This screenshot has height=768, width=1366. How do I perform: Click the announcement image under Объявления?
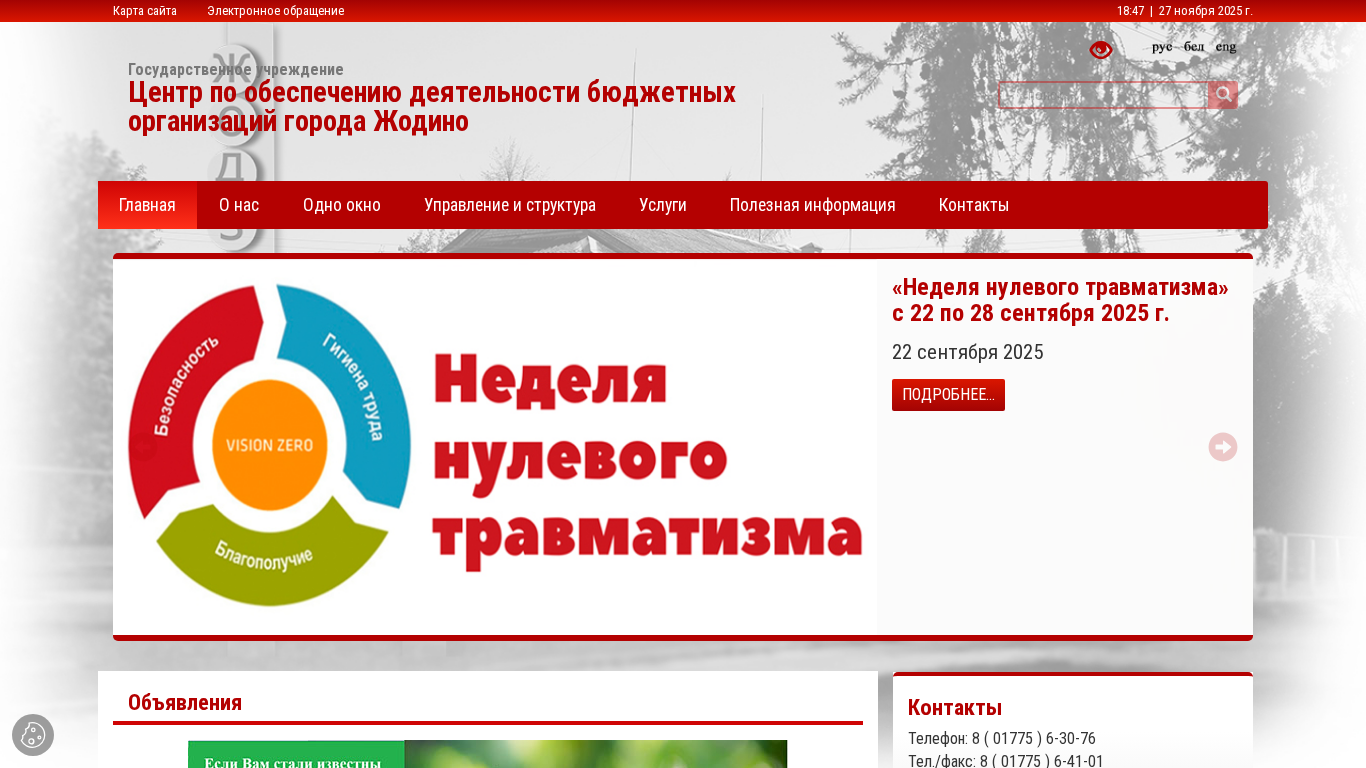[488, 754]
